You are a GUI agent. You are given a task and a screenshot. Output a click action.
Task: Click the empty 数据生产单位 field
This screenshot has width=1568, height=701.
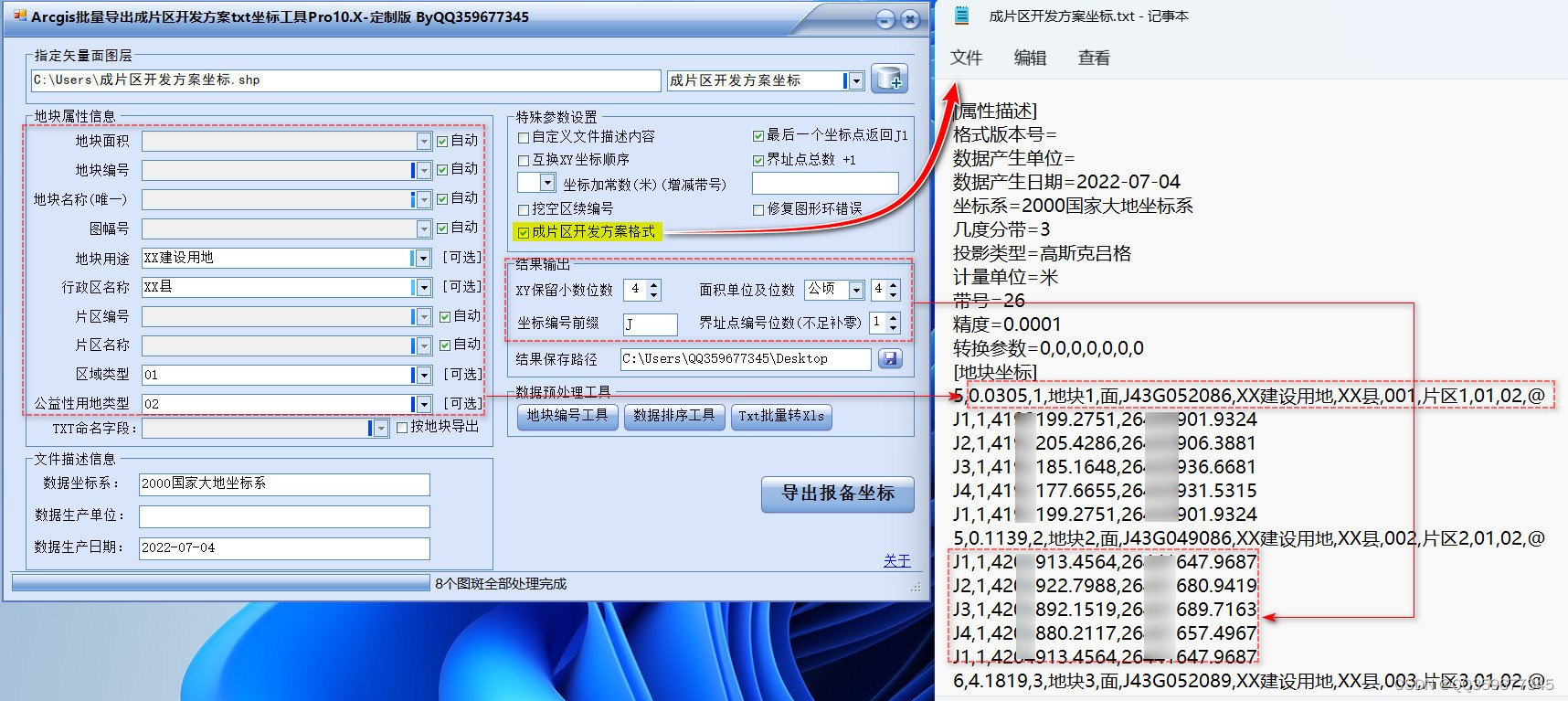pos(284,516)
